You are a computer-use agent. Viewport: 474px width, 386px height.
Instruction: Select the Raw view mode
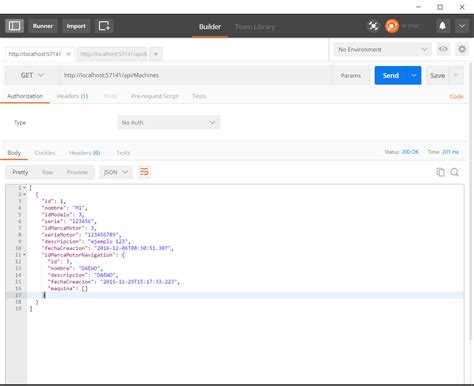[x=47, y=172]
